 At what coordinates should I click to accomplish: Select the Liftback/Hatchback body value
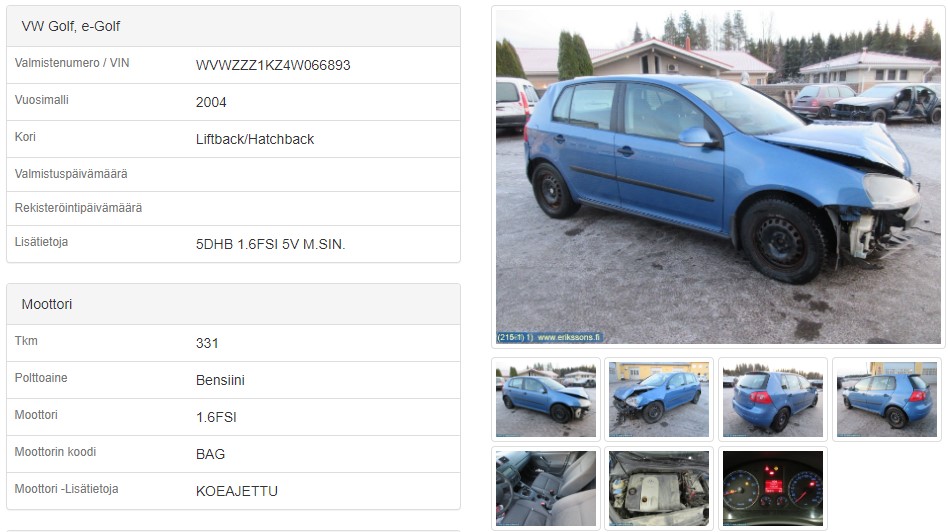[255, 139]
